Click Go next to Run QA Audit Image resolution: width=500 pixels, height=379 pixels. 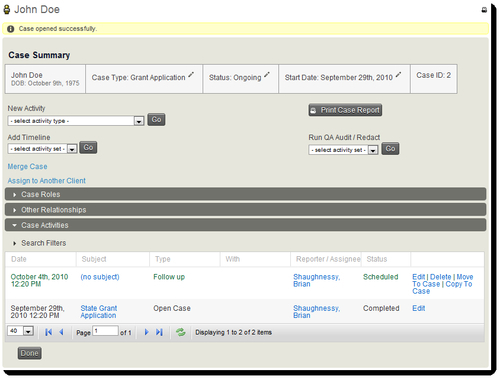click(x=390, y=149)
